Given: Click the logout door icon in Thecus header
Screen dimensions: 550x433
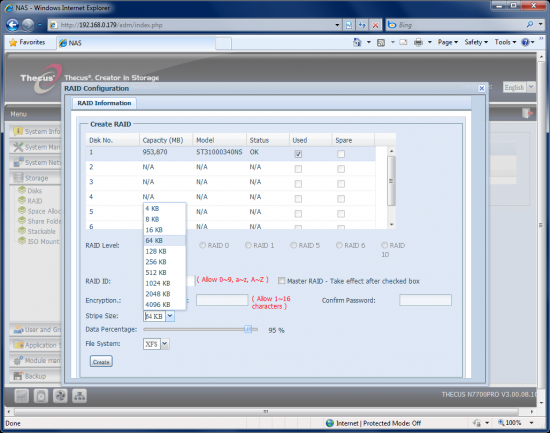Looking at the screenshot, I should coord(527,113).
